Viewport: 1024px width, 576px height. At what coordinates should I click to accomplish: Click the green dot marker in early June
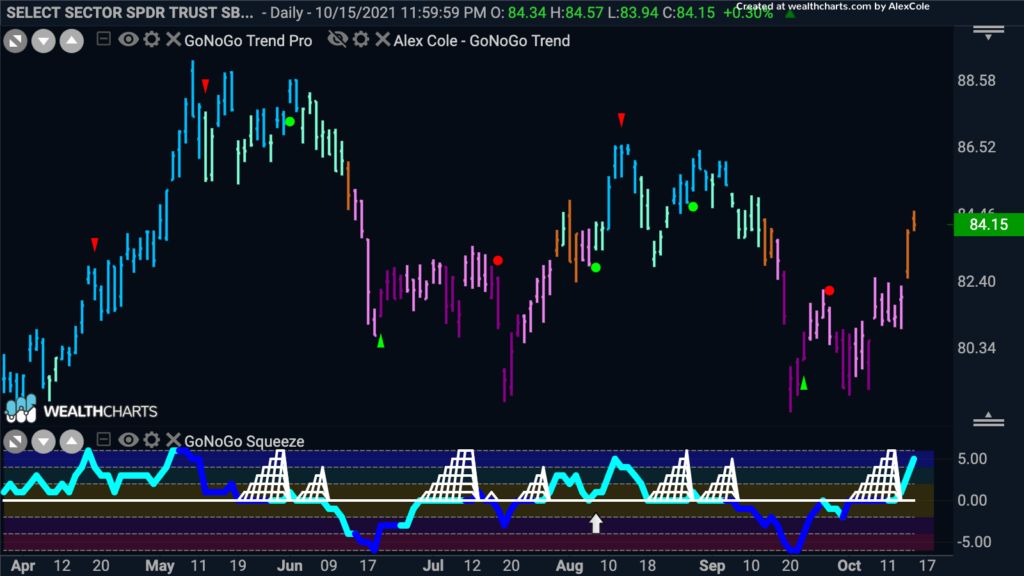coord(290,121)
